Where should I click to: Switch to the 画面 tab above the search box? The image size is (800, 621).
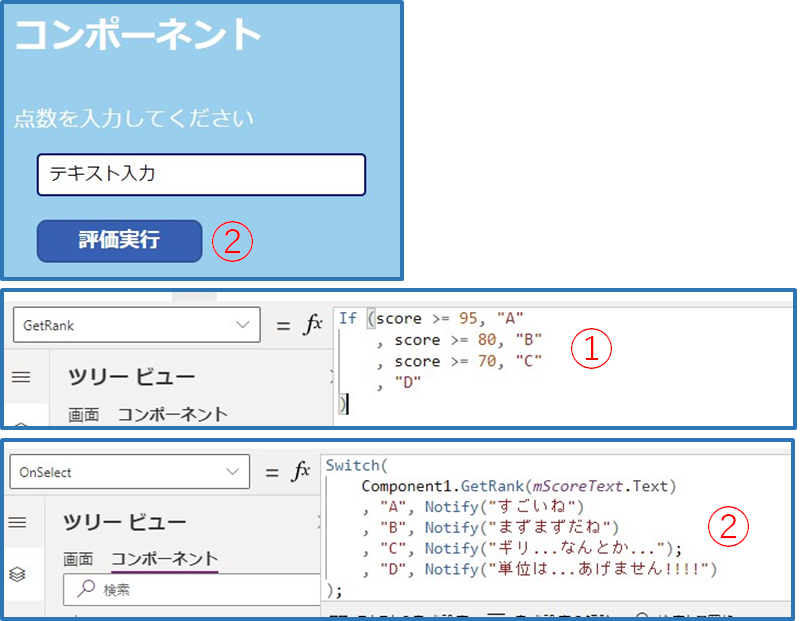coord(78,559)
